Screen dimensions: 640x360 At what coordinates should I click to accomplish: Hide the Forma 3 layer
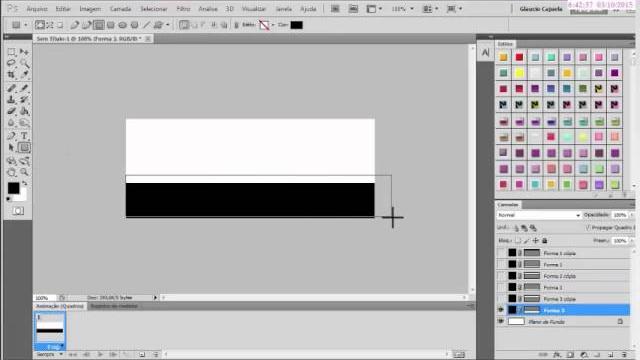(501, 310)
